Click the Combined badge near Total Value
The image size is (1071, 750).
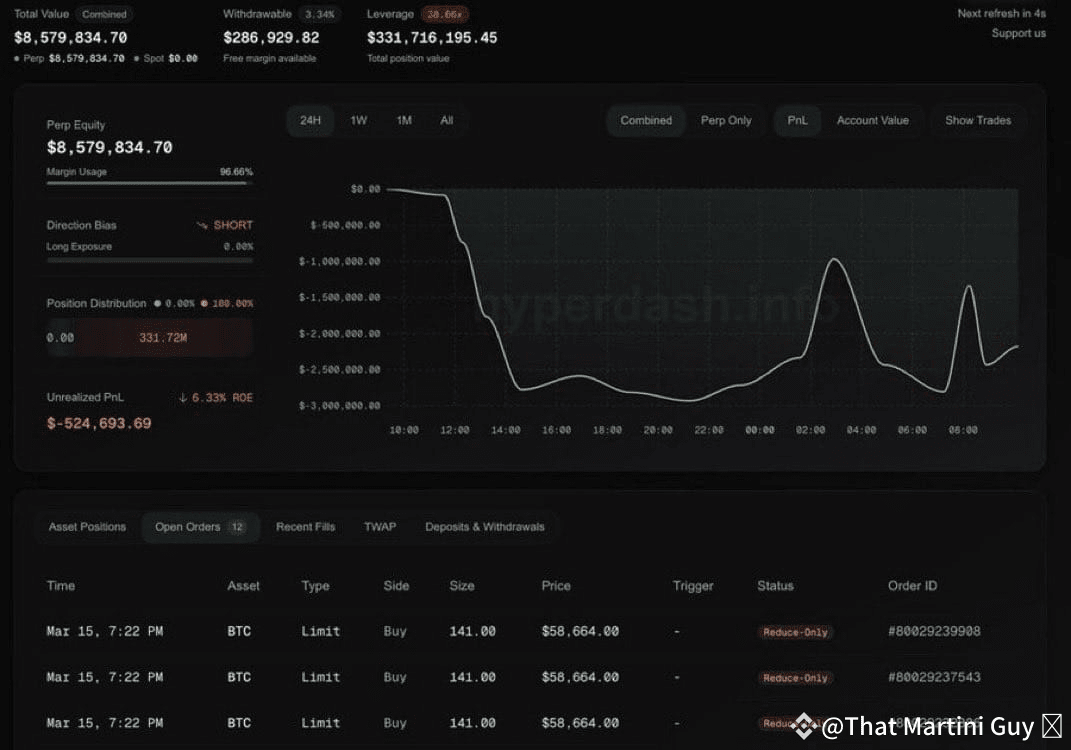105,14
